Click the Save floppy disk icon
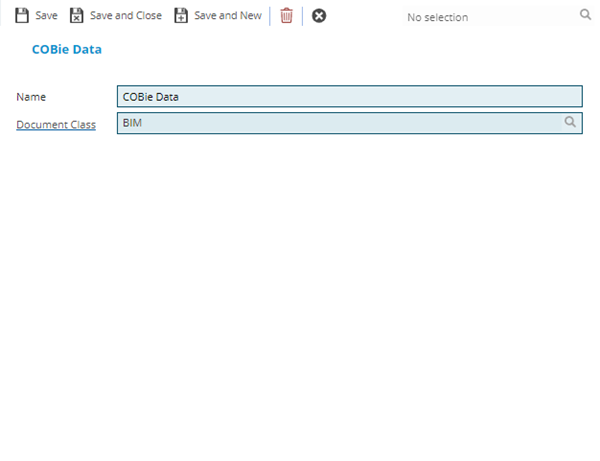Viewport: 600px width, 461px height. click(22, 16)
